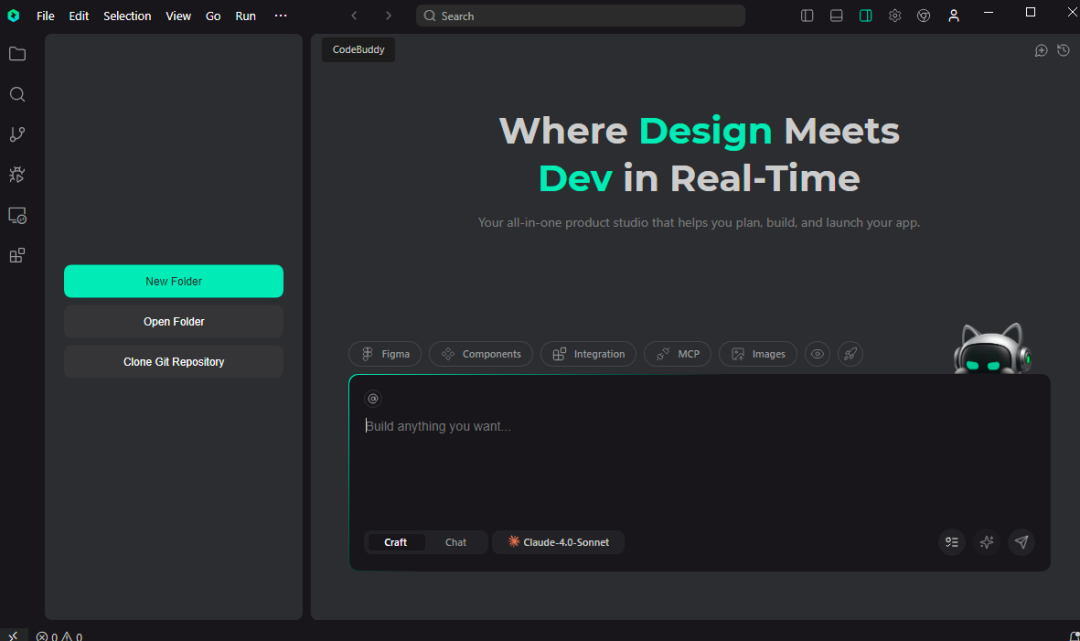Click the Images chip button
Image resolution: width=1080 pixels, height=641 pixels.
758,354
